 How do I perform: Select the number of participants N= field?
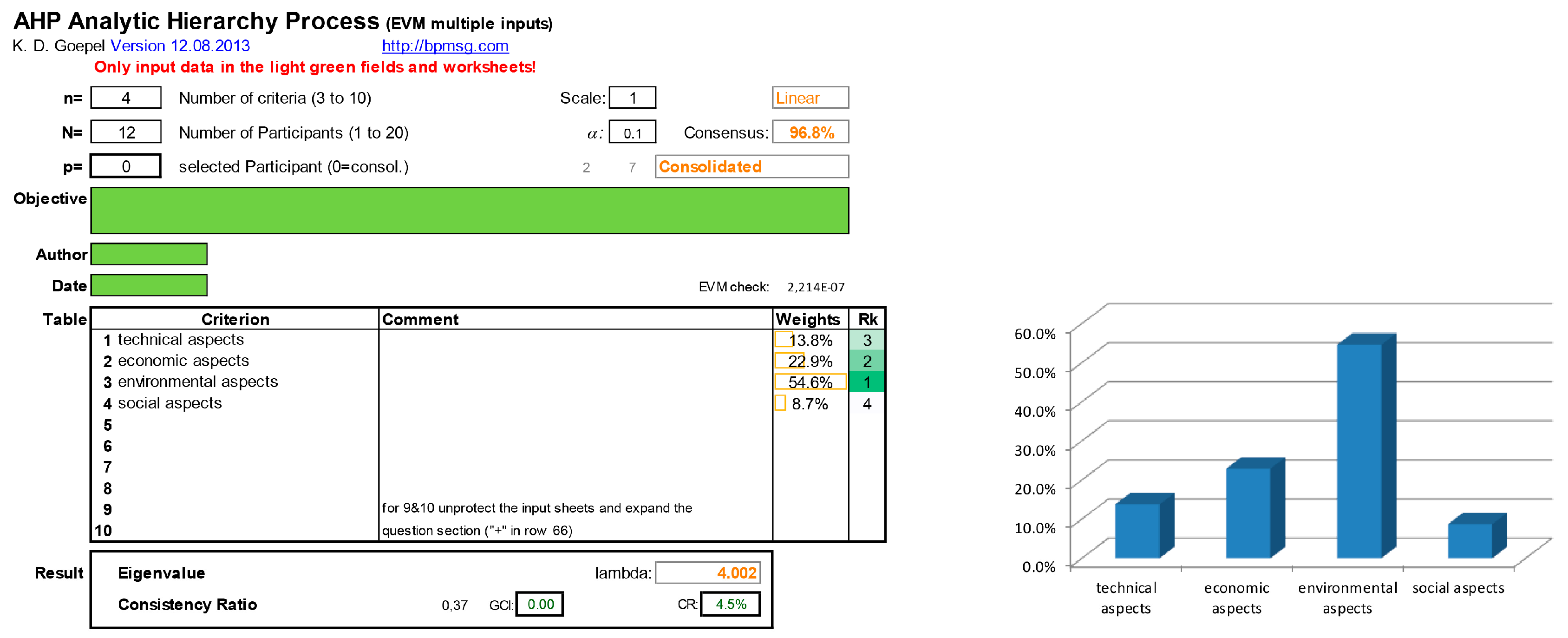click(126, 132)
